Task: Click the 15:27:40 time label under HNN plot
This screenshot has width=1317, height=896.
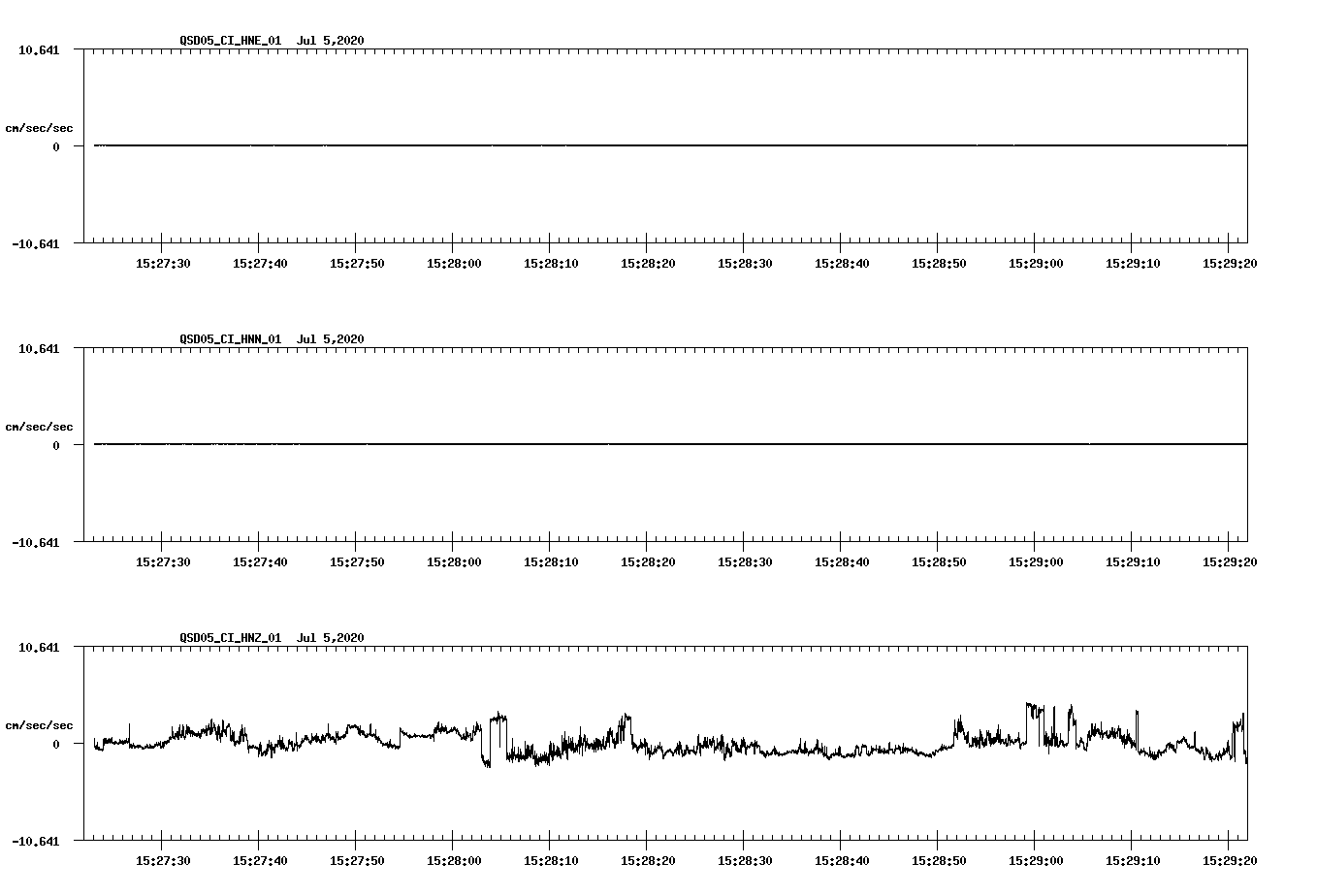Action: coord(260,562)
